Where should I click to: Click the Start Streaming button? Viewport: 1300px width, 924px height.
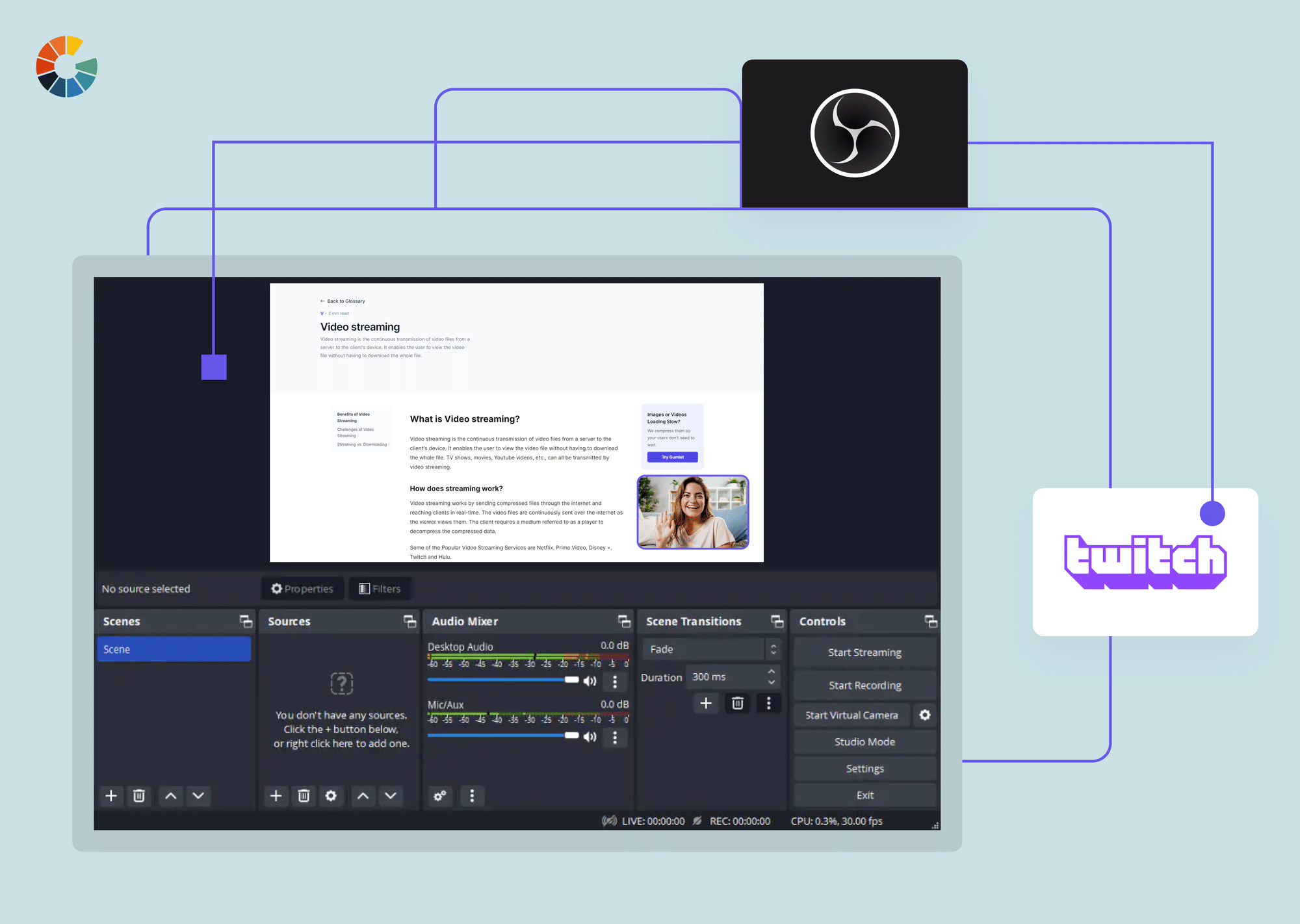click(x=864, y=652)
